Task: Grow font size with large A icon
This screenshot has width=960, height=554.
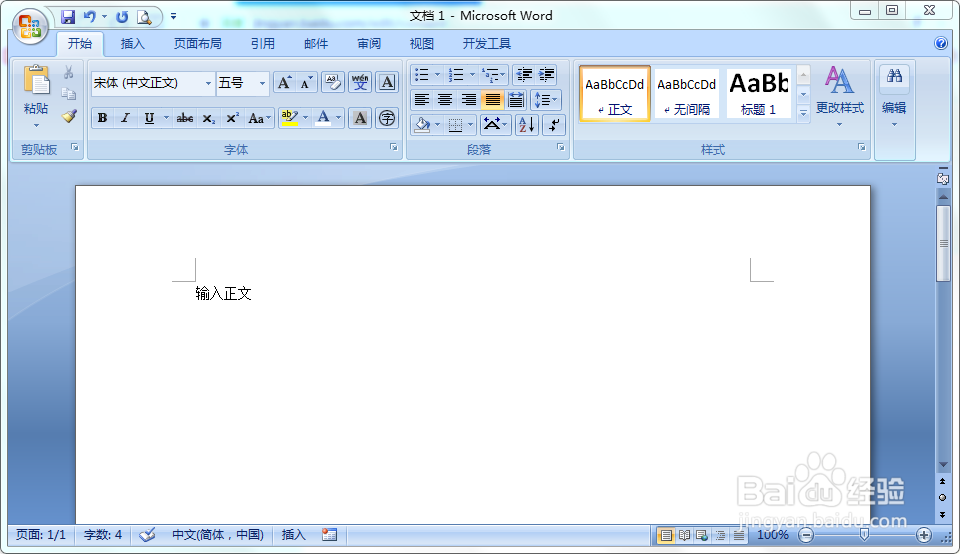Action: coord(284,83)
